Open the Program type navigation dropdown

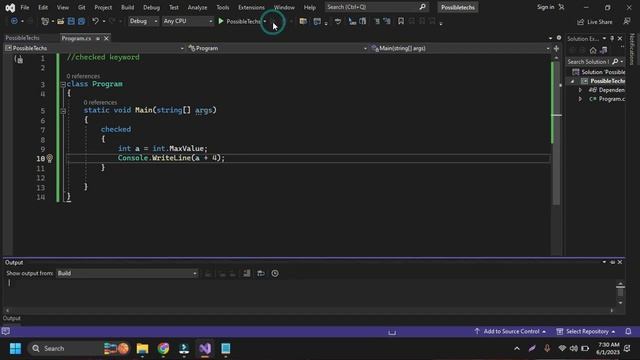click(x=277, y=48)
